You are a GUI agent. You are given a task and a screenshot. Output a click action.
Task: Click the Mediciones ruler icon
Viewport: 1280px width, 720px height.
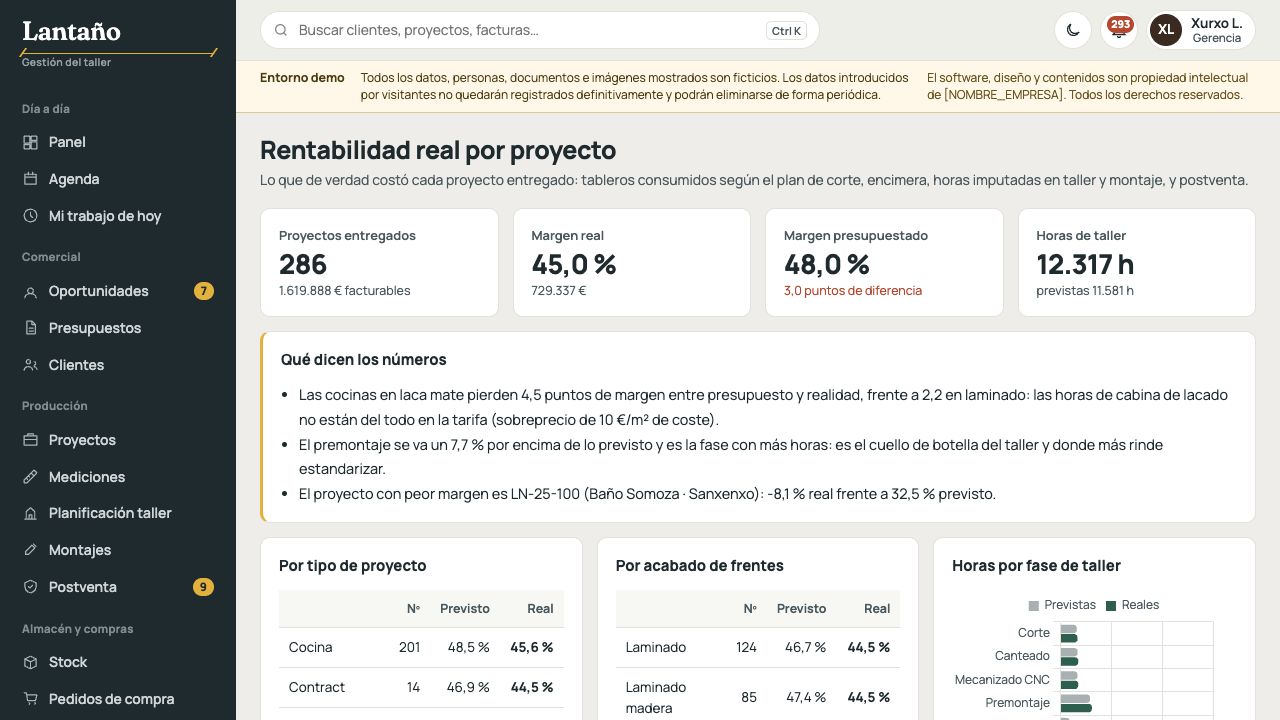[30, 477]
